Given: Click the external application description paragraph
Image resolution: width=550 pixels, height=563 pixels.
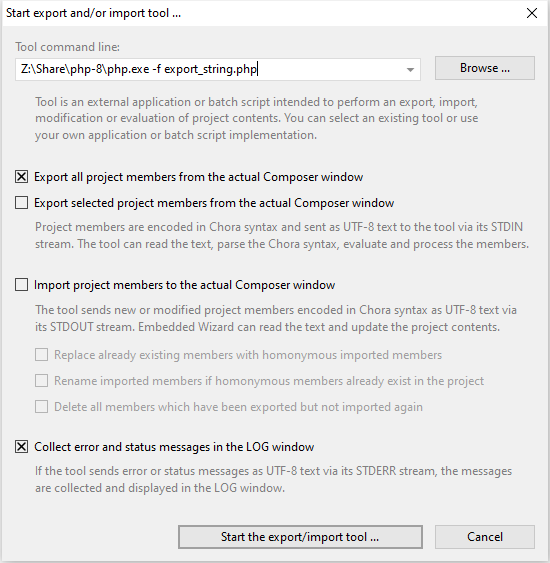Looking at the screenshot, I should [256, 118].
